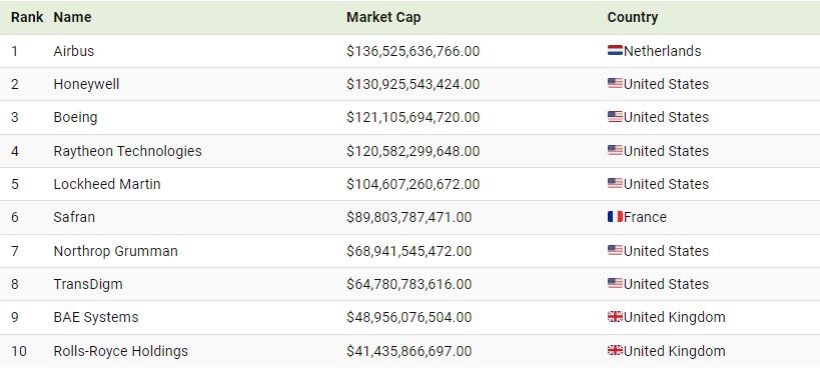Click the Country column header
The image size is (820, 380).
tap(632, 17)
